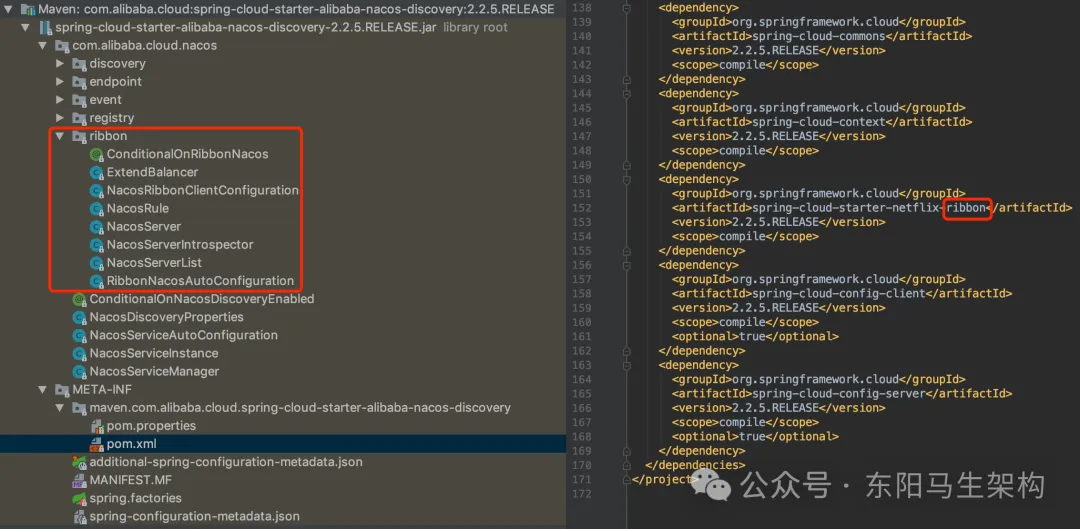Collapse the maven.com.alibaba.cloud folder arrow
This screenshot has width=1080, height=529.
tap(60, 408)
